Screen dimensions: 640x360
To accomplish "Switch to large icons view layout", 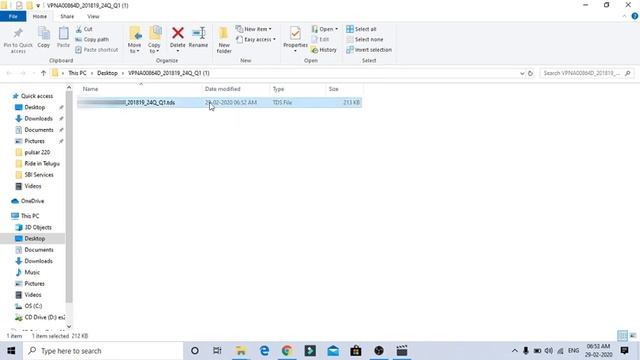I will click(x=633, y=336).
